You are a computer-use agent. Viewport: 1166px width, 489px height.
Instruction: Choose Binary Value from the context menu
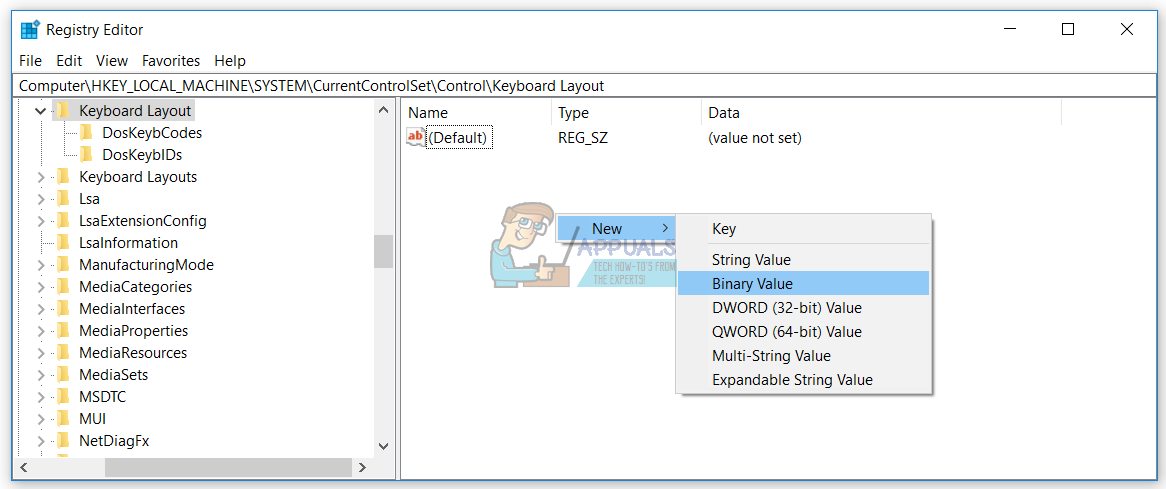(752, 284)
